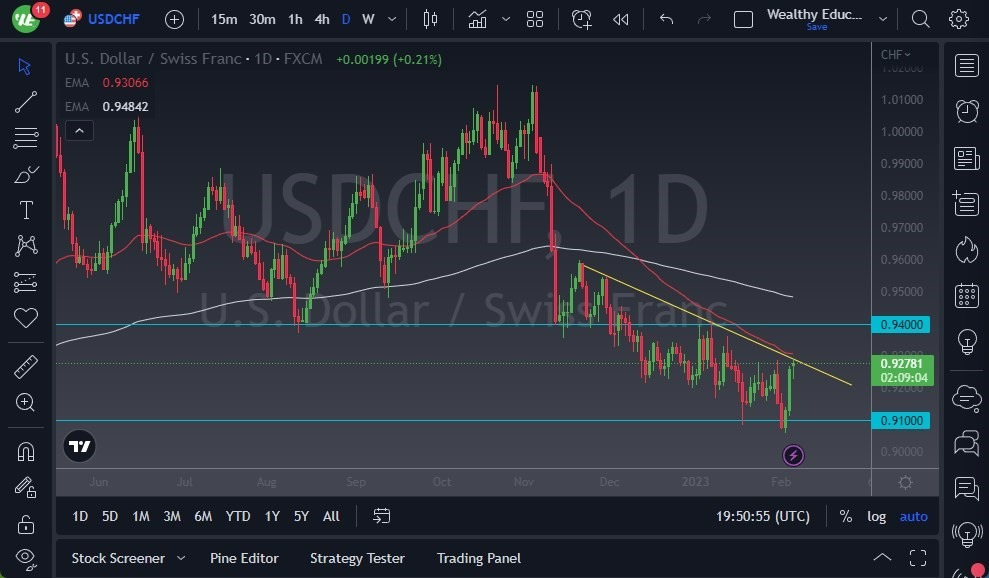
Task: Click the Undo arrow button
Action: [666, 18]
